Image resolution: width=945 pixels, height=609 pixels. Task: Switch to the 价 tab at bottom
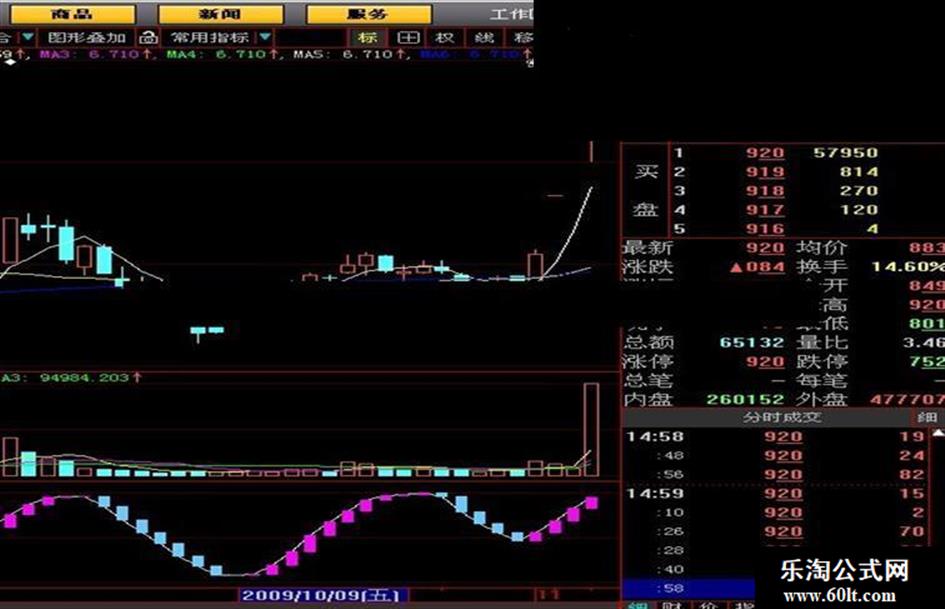[x=709, y=604]
